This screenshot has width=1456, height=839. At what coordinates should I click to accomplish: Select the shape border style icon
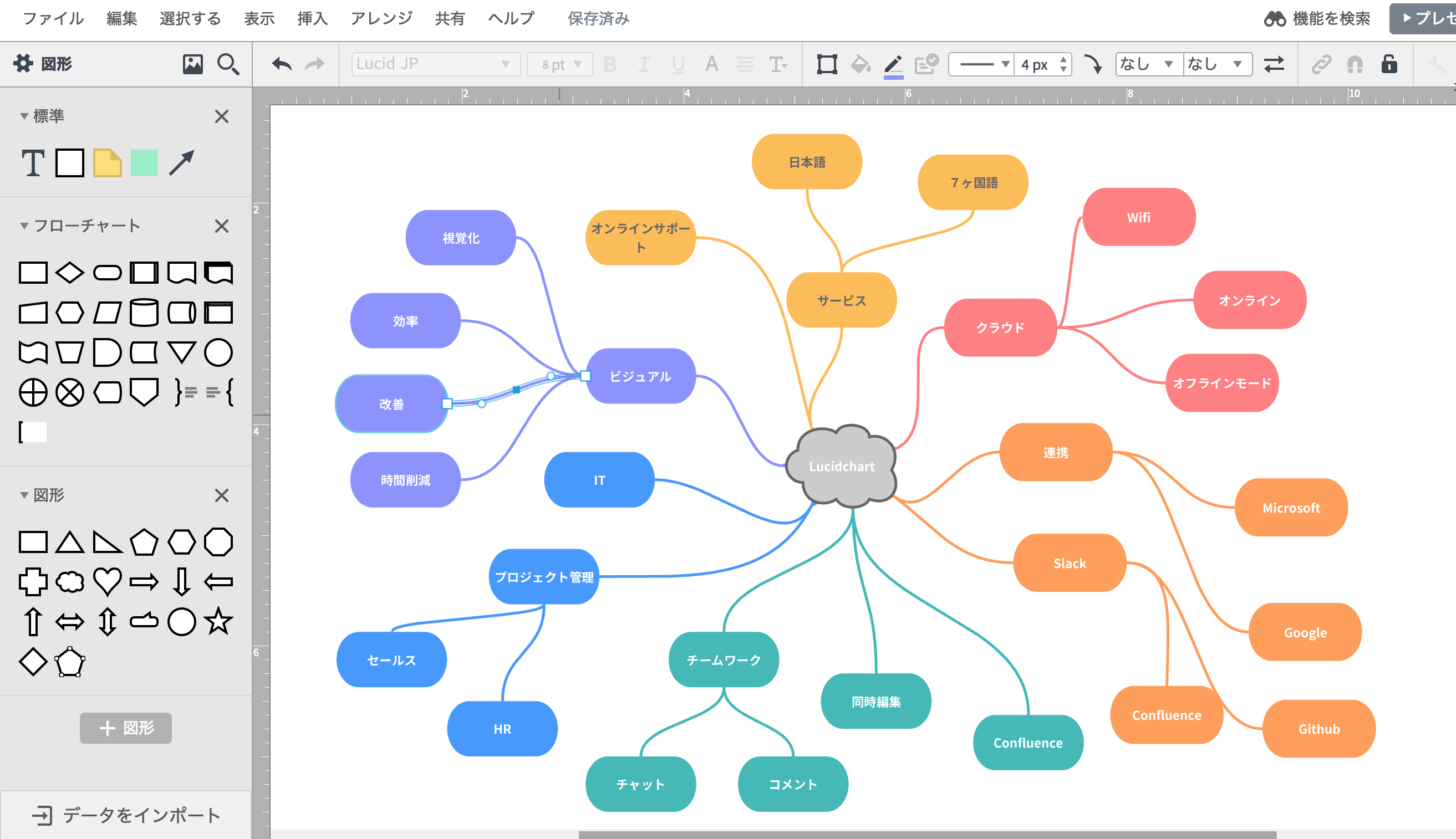point(827,64)
